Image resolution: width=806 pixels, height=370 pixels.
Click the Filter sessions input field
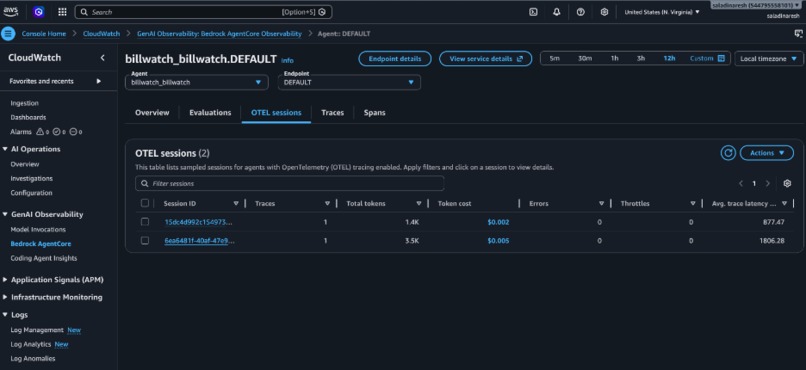click(290, 183)
